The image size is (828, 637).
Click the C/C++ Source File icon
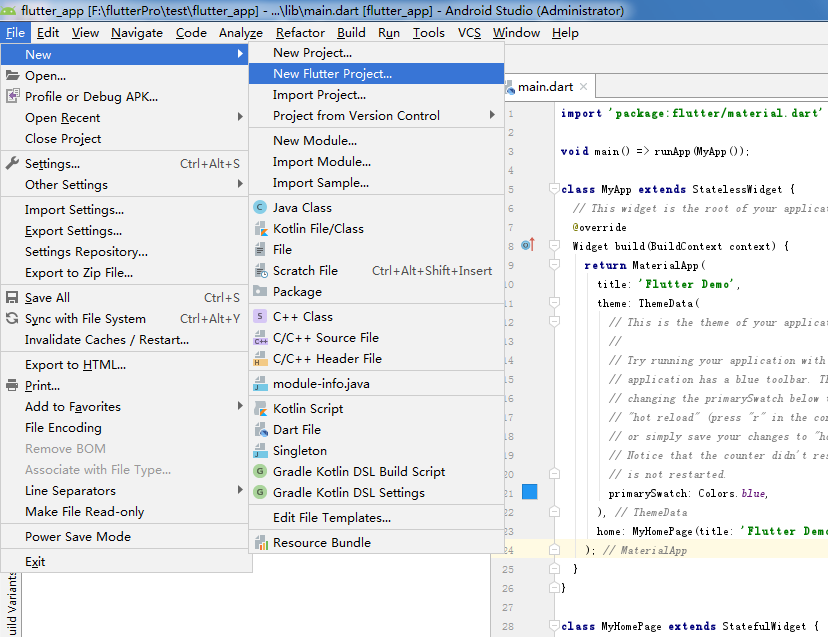pyautogui.click(x=261, y=338)
